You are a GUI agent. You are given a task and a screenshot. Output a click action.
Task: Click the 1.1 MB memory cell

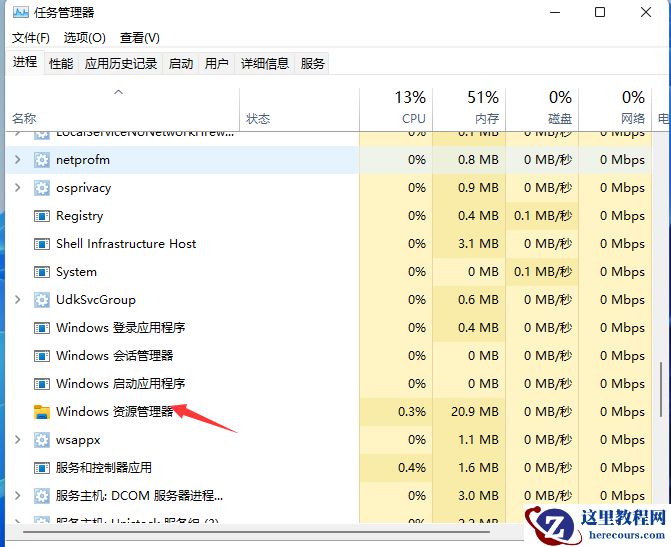pyautogui.click(x=469, y=440)
